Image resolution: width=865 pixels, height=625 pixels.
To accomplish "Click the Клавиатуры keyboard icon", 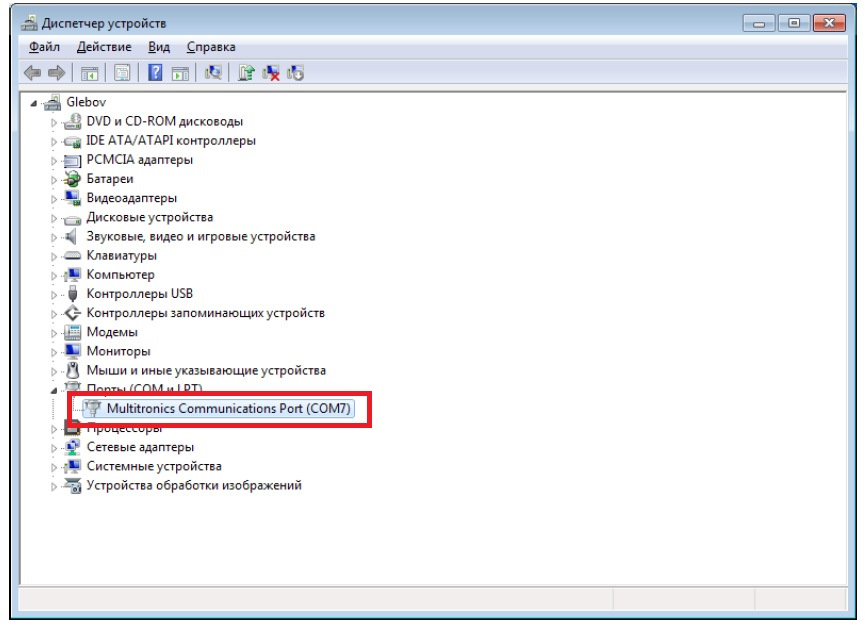I will coord(72,255).
